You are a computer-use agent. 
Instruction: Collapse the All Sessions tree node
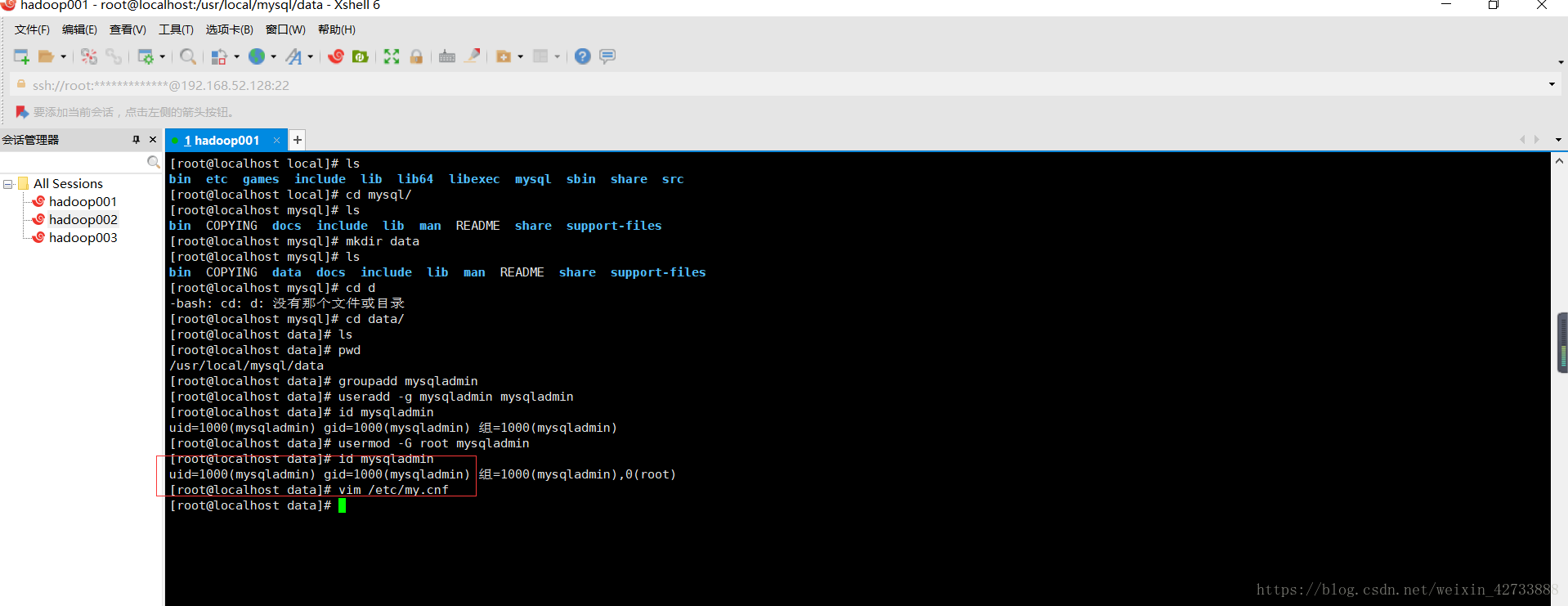[x=7, y=184]
